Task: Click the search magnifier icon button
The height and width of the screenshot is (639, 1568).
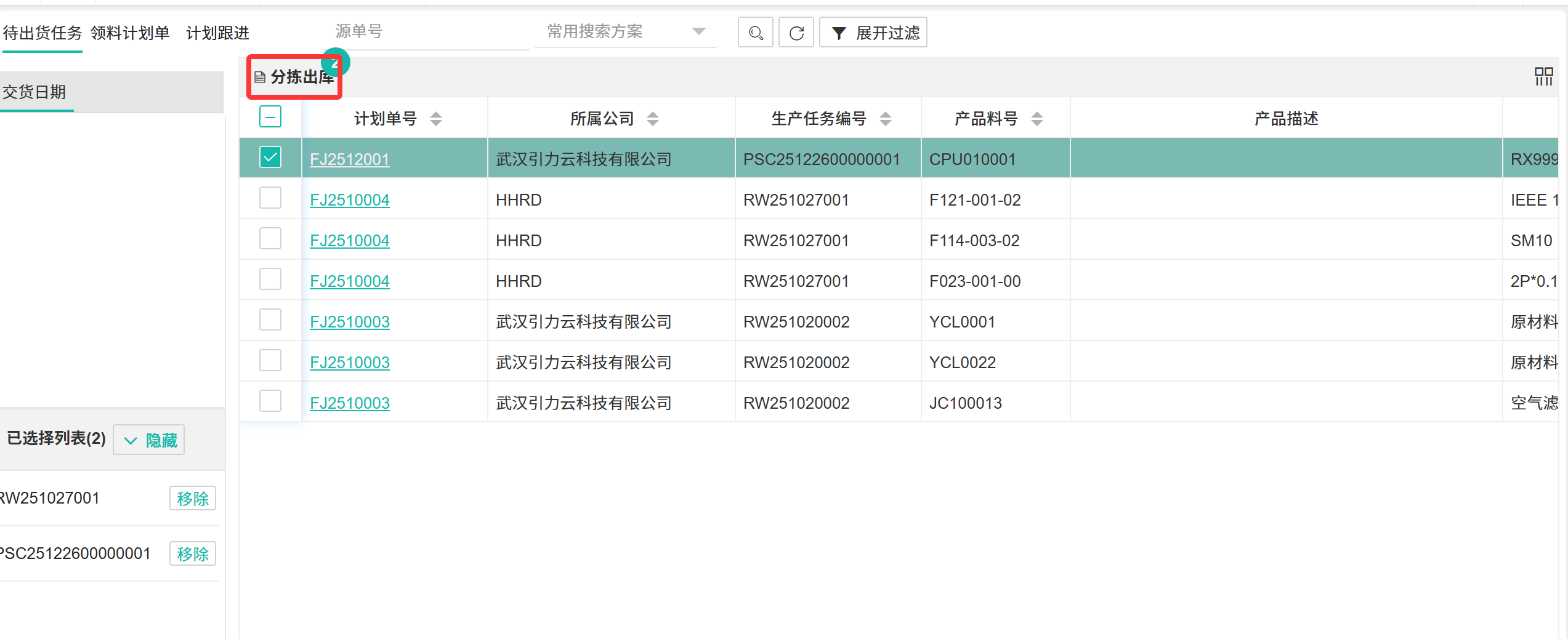Action: tap(755, 33)
